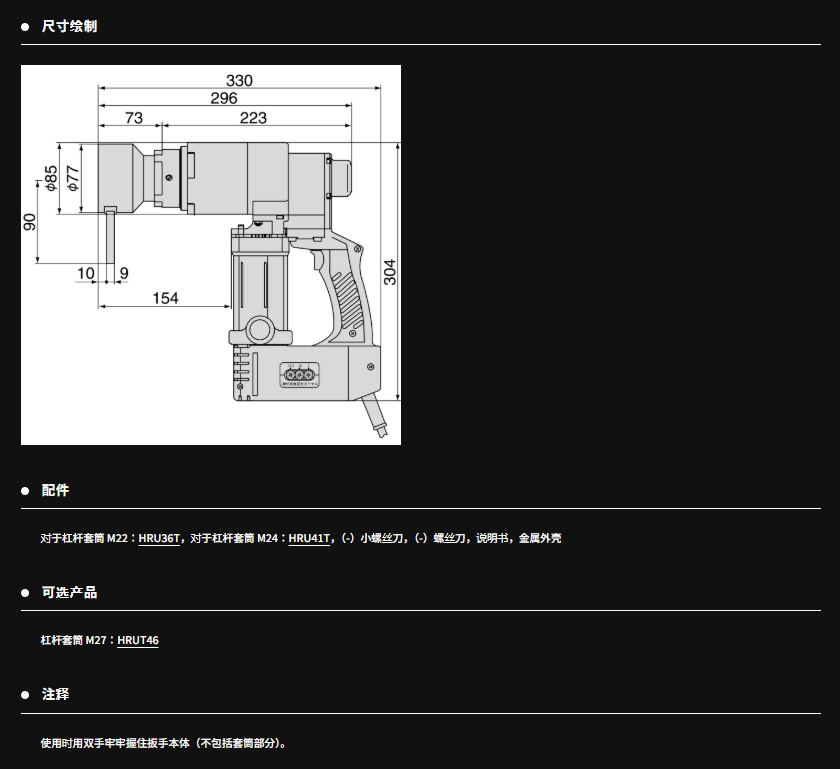
Task: Click the bullet beside 可选产品 heading
Action: click(26, 593)
